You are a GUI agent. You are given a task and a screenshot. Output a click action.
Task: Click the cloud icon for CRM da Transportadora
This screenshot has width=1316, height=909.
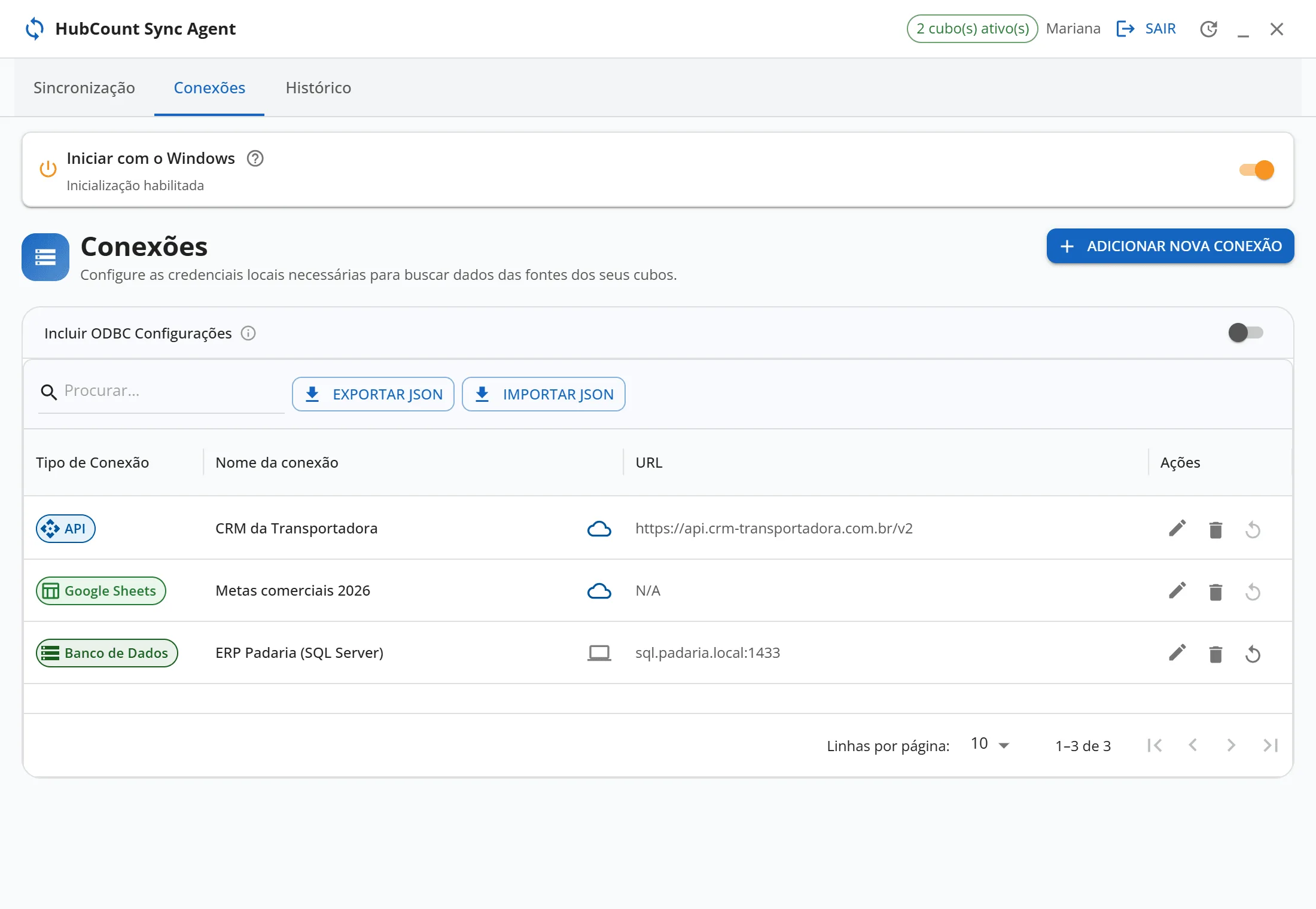coord(599,529)
